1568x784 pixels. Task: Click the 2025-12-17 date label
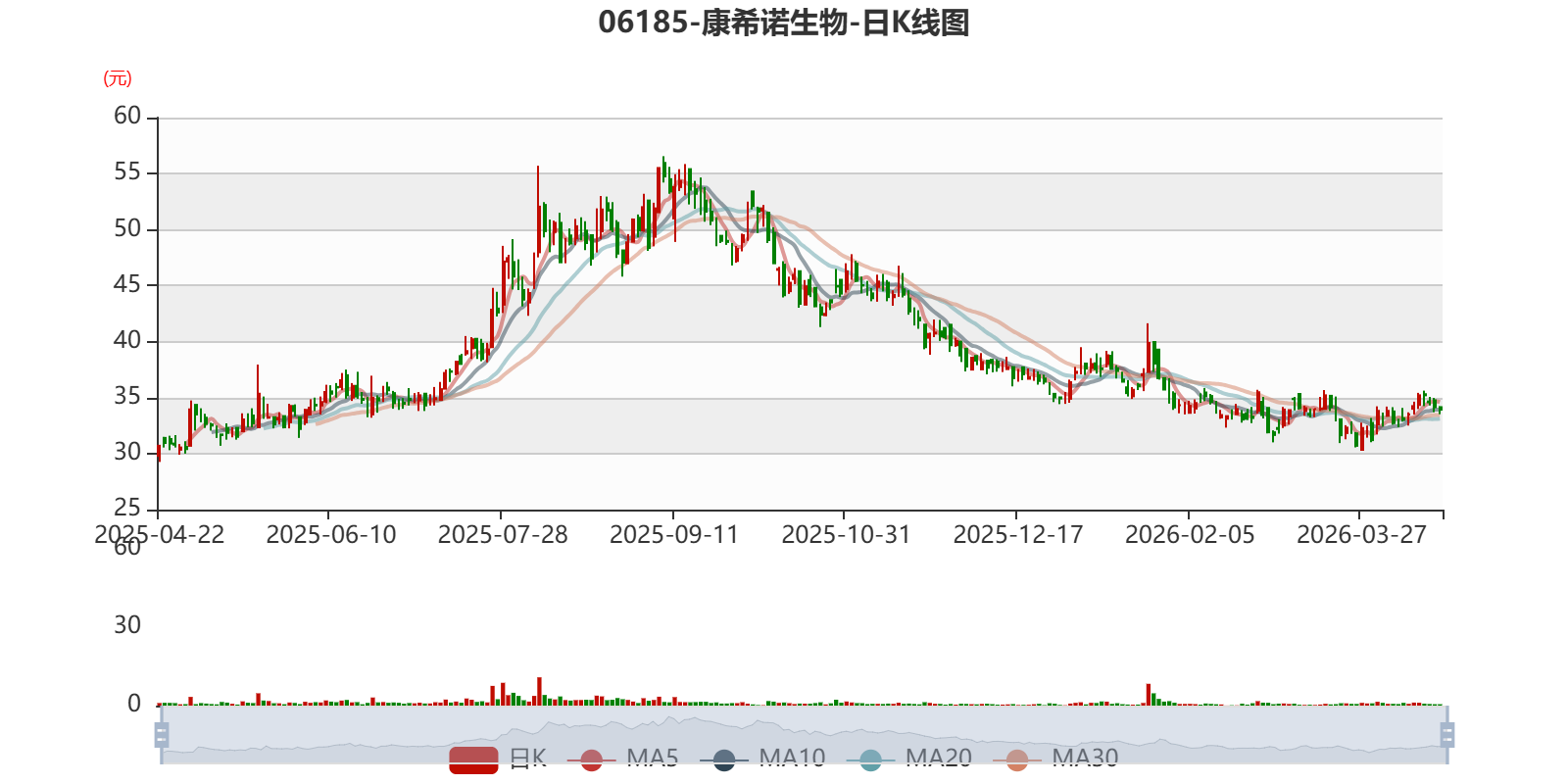1018,534
